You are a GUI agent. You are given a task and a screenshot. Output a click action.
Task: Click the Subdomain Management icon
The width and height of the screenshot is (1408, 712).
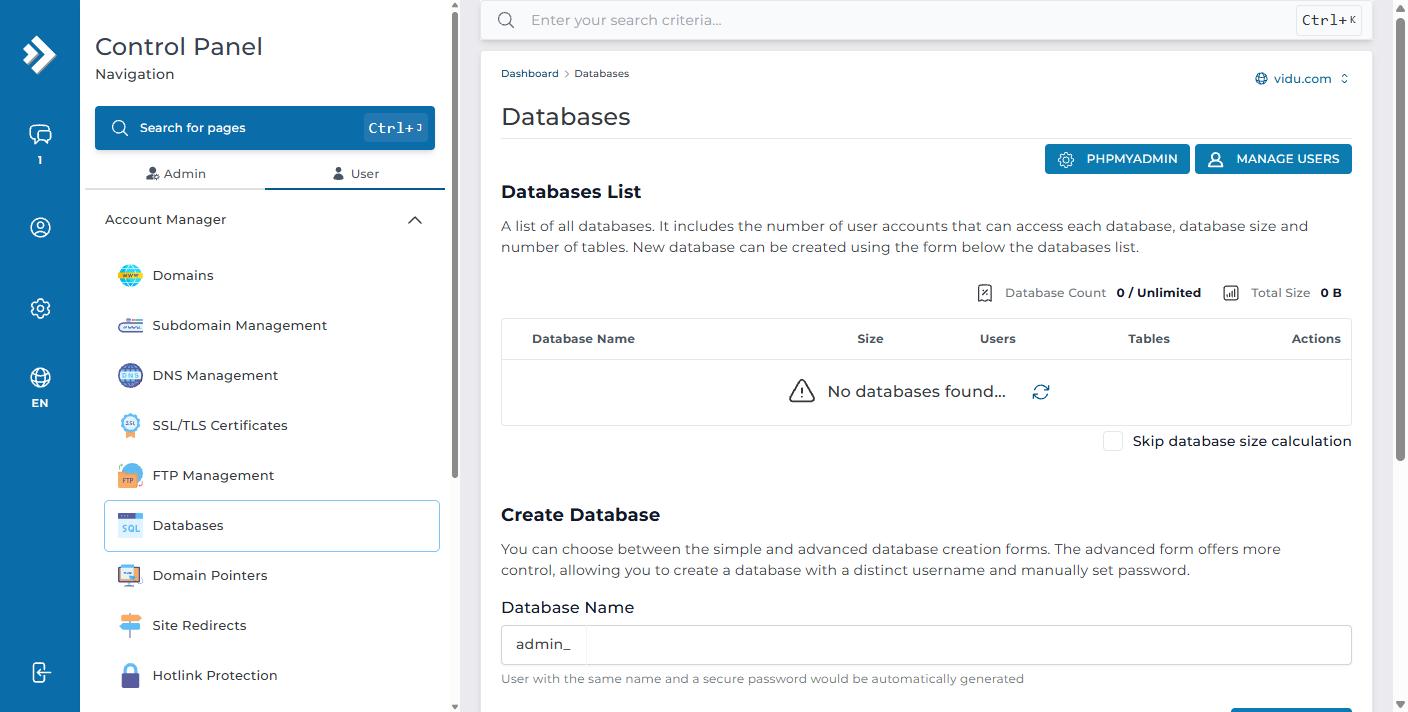point(130,325)
